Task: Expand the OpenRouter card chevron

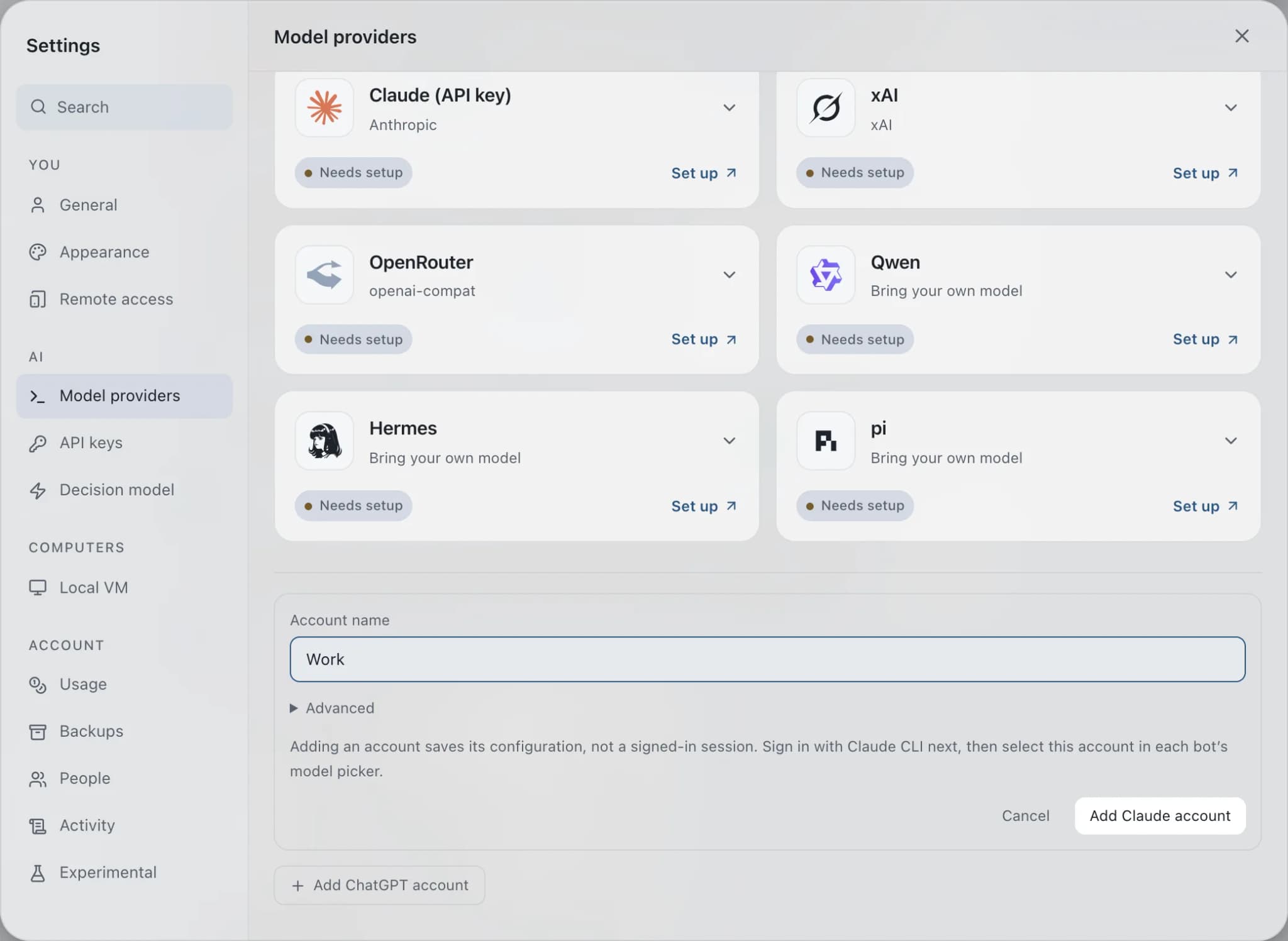Action: (x=729, y=275)
